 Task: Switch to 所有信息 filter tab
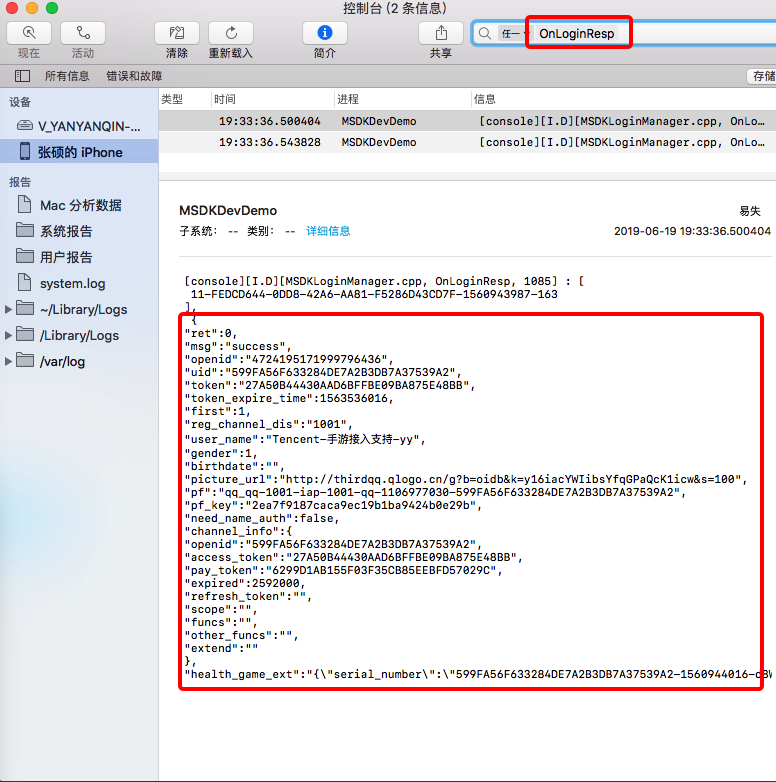coord(67,76)
